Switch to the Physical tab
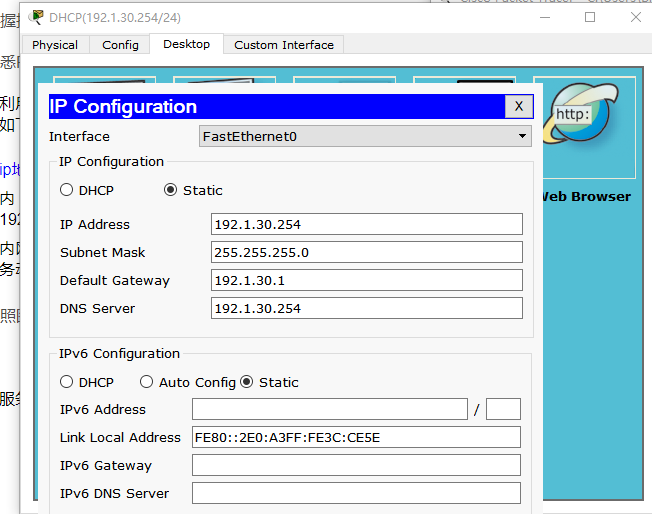Image resolution: width=652 pixels, height=514 pixels. point(55,45)
